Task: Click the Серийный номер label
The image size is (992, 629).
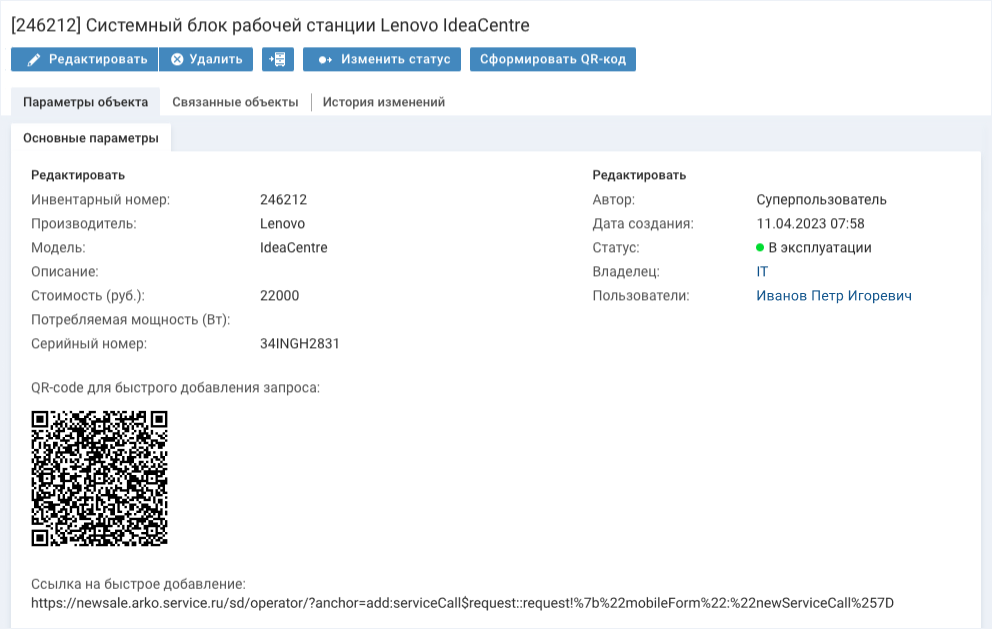Action: tap(89, 344)
